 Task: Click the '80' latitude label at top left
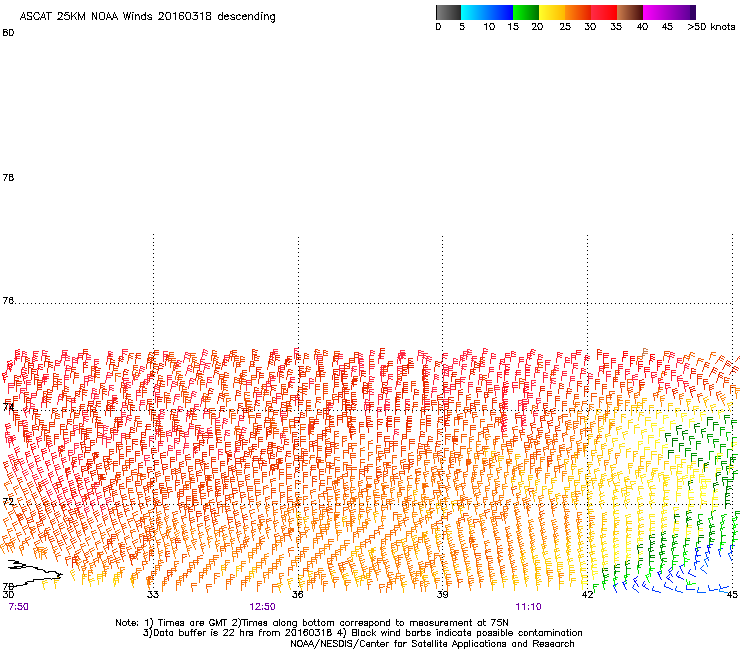pyautogui.click(x=8, y=33)
